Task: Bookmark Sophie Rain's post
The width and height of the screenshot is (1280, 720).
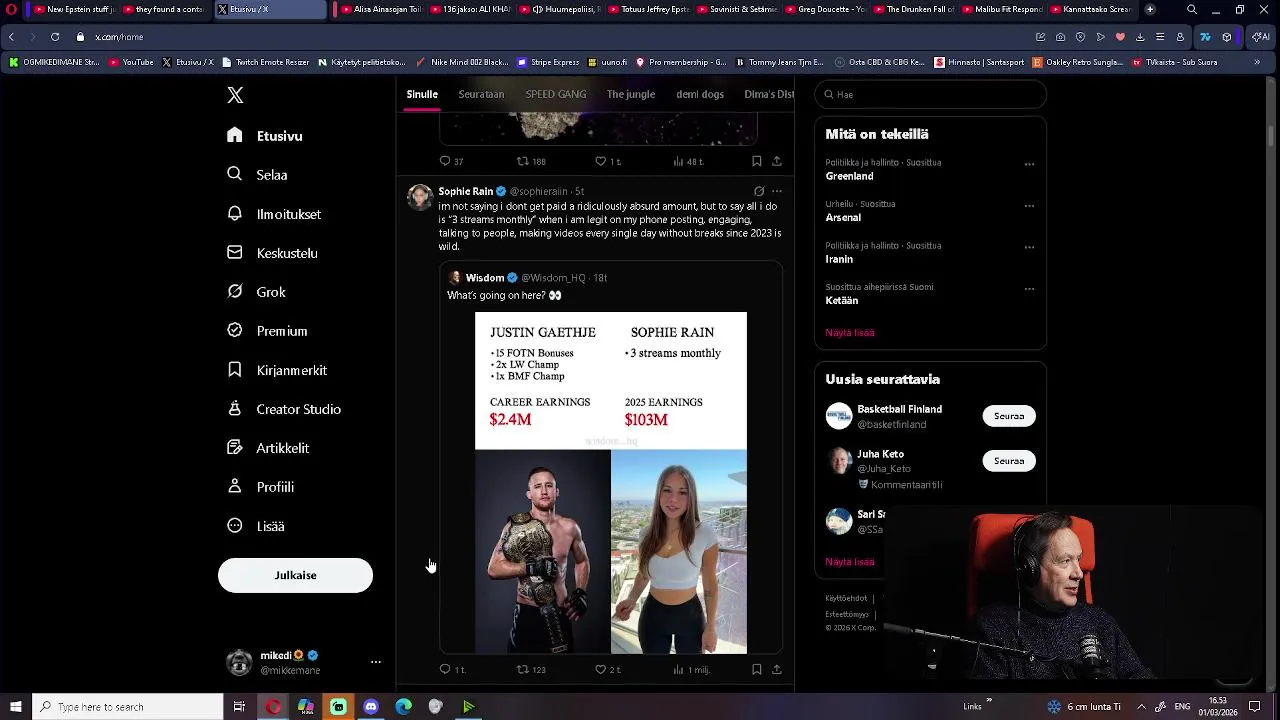Action: pos(756,669)
